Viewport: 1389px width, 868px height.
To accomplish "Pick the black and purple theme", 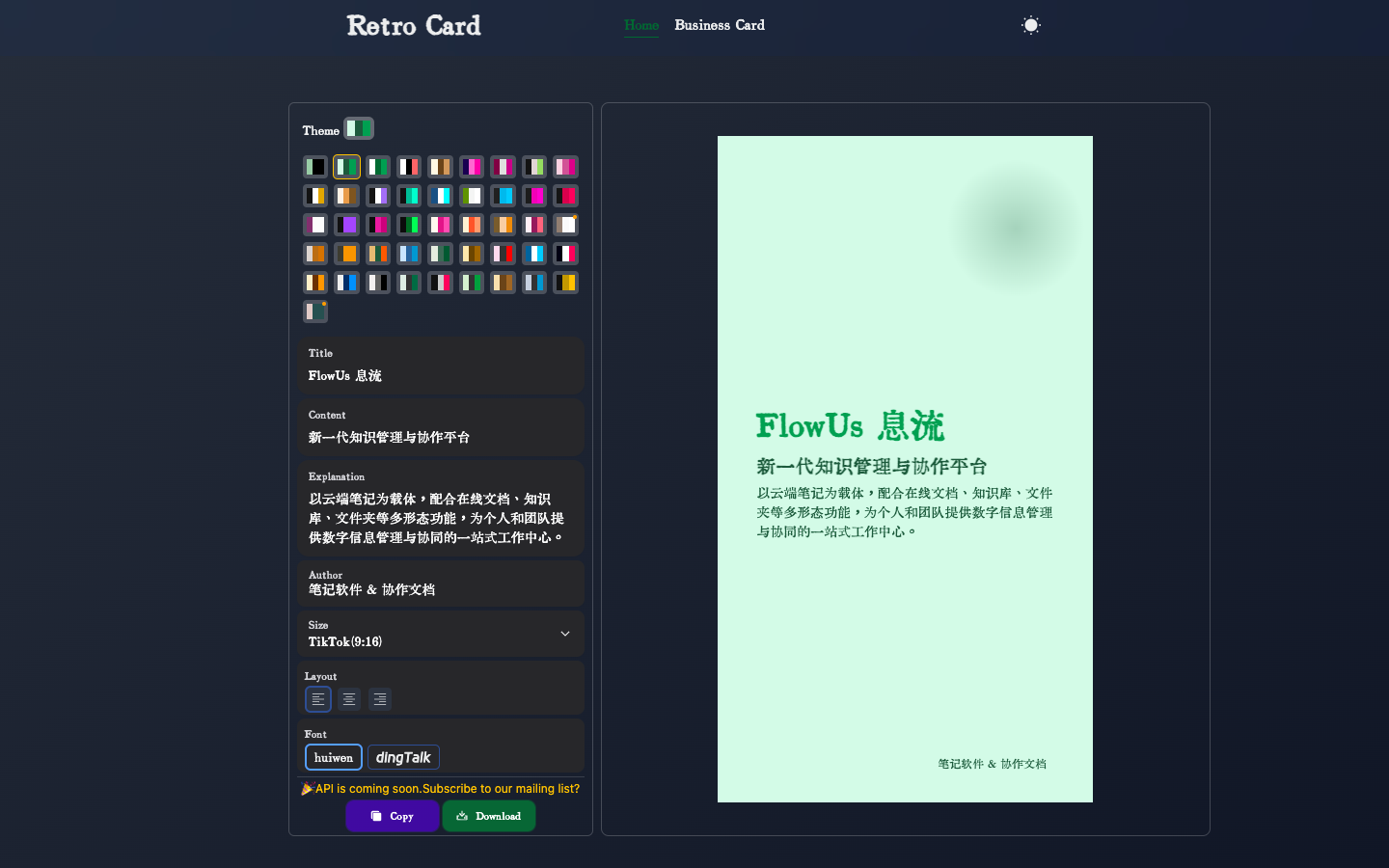I will pyautogui.click(x=346, y=225).
